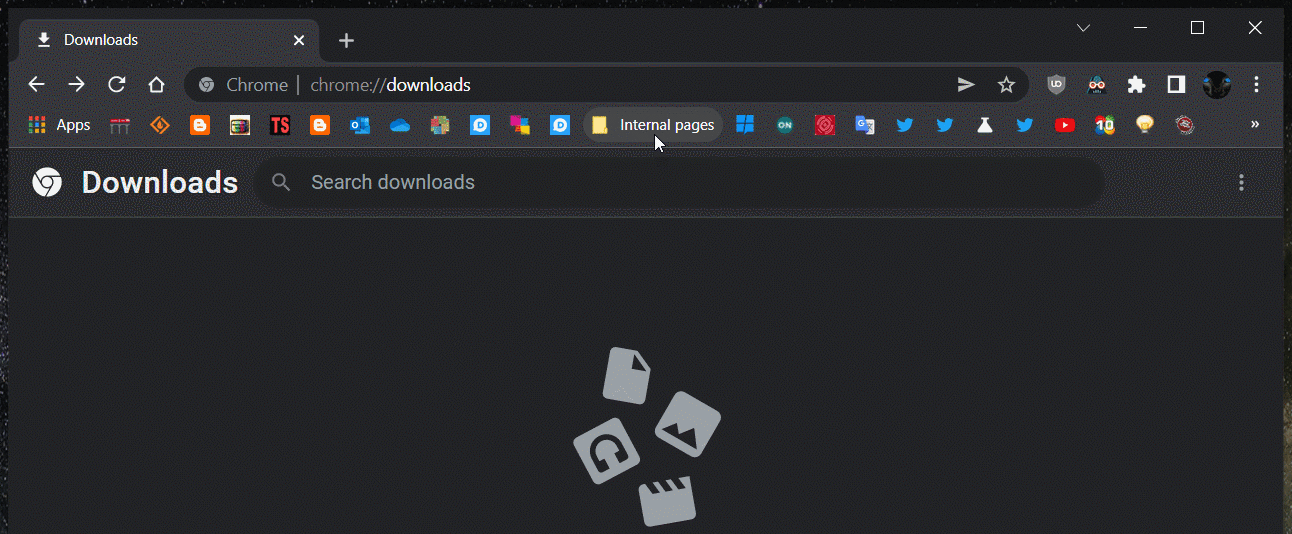Open the Google Translate bookmark
Viewport: 1292px width, 534px height.
(865, 125)
